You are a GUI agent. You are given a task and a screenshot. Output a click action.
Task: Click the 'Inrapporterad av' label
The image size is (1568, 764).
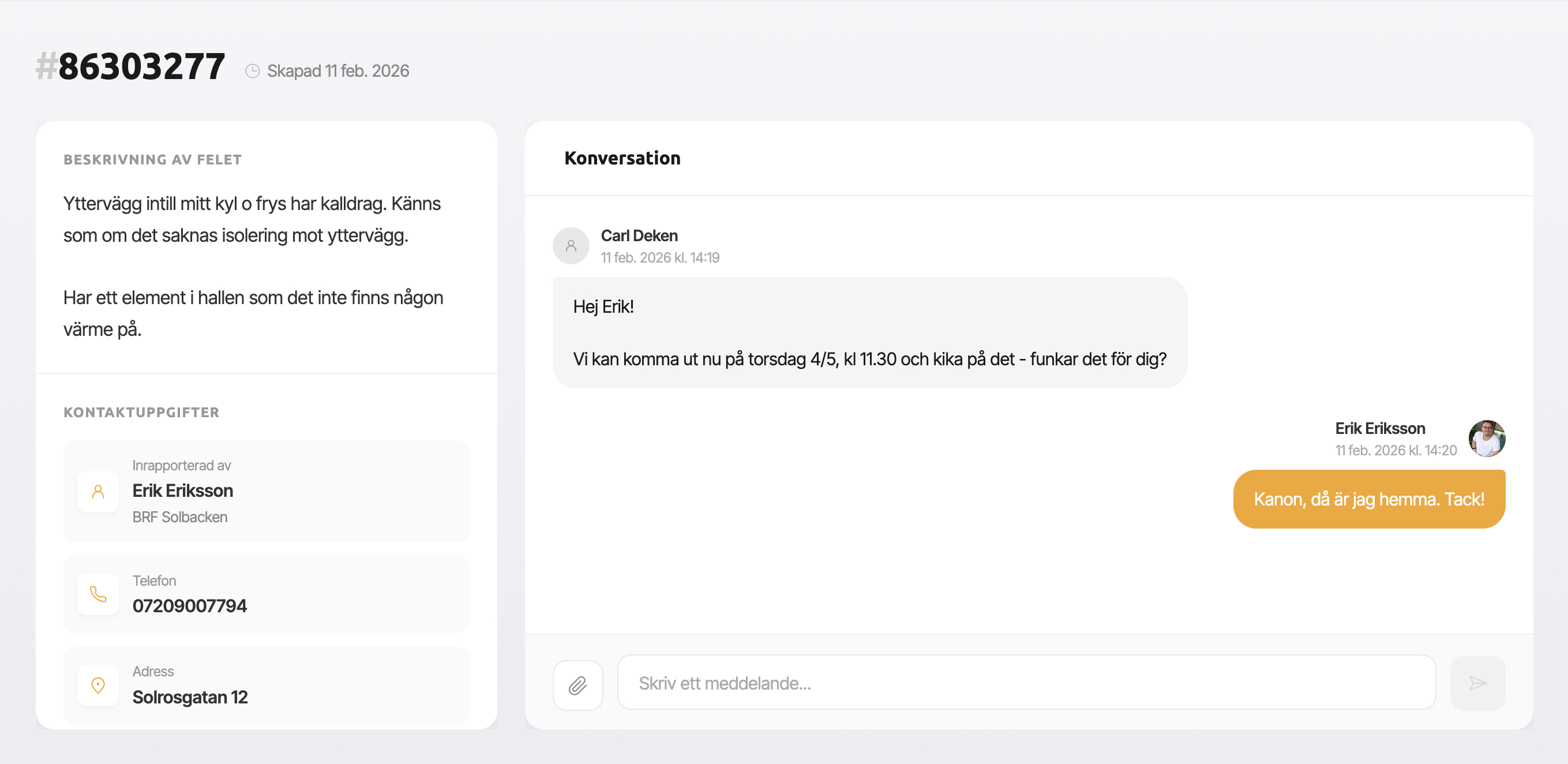[x=181, y=465]
